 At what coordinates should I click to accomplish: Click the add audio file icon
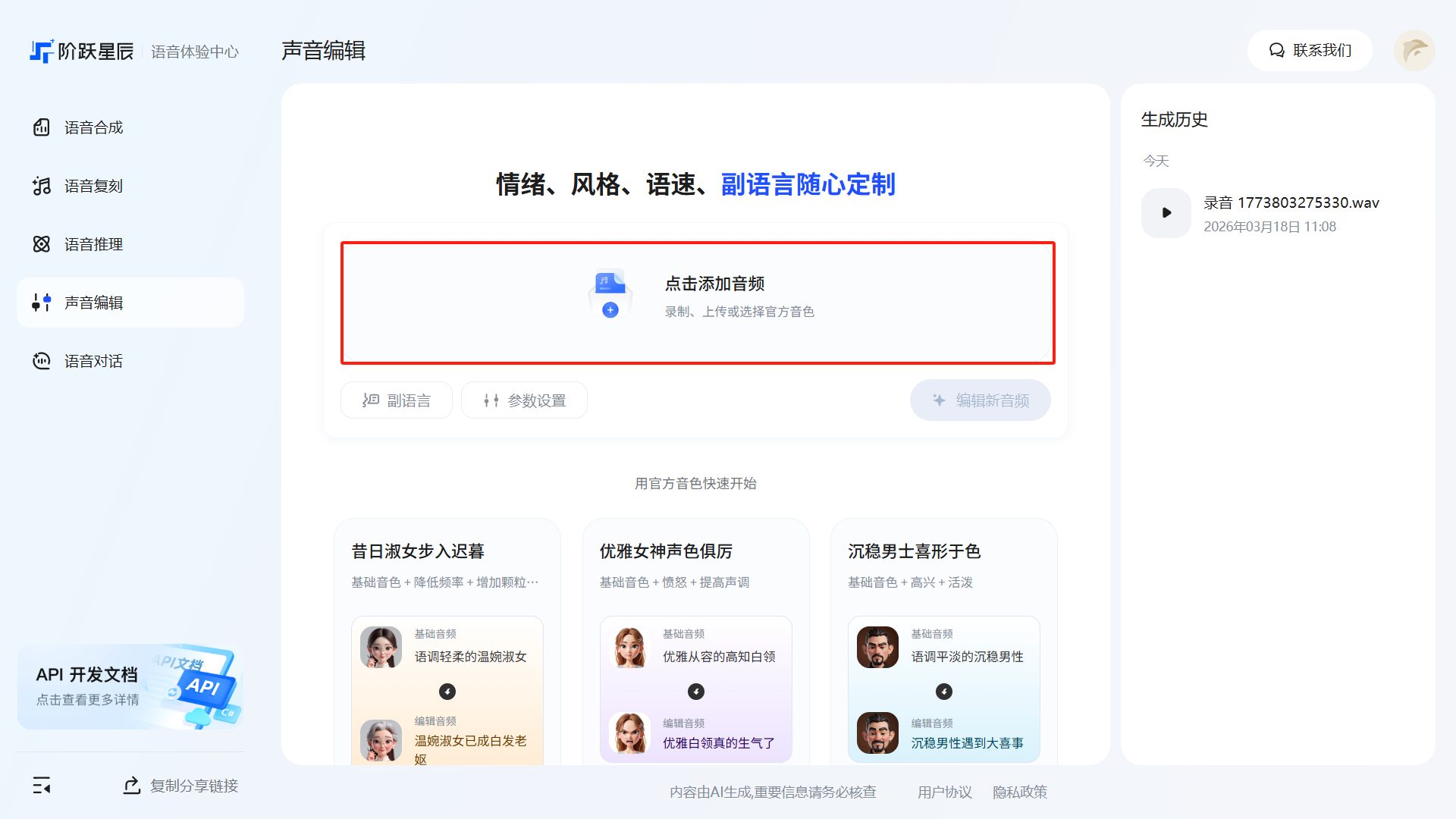[x=610, y=294]
